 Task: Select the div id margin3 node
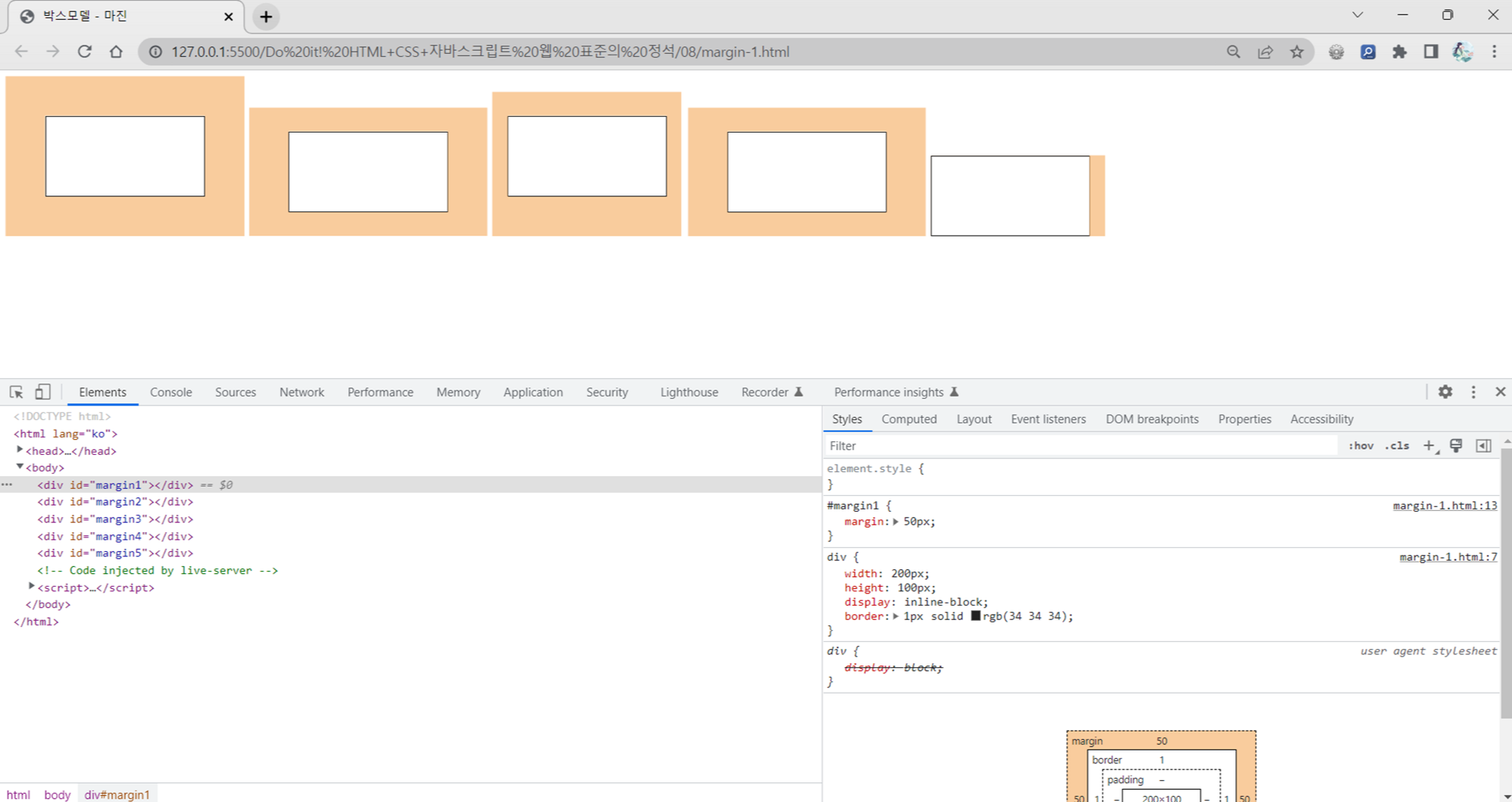tap(115, 519)
